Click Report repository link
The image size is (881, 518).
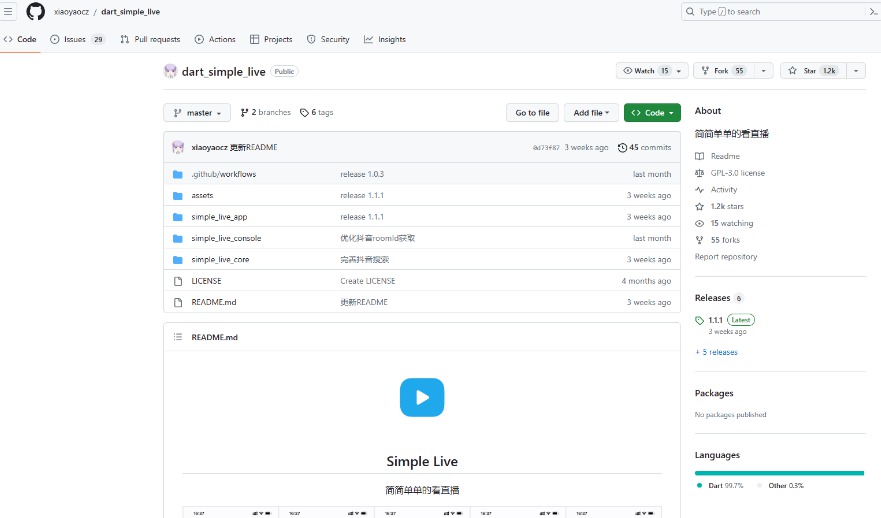tap(726, 257)
